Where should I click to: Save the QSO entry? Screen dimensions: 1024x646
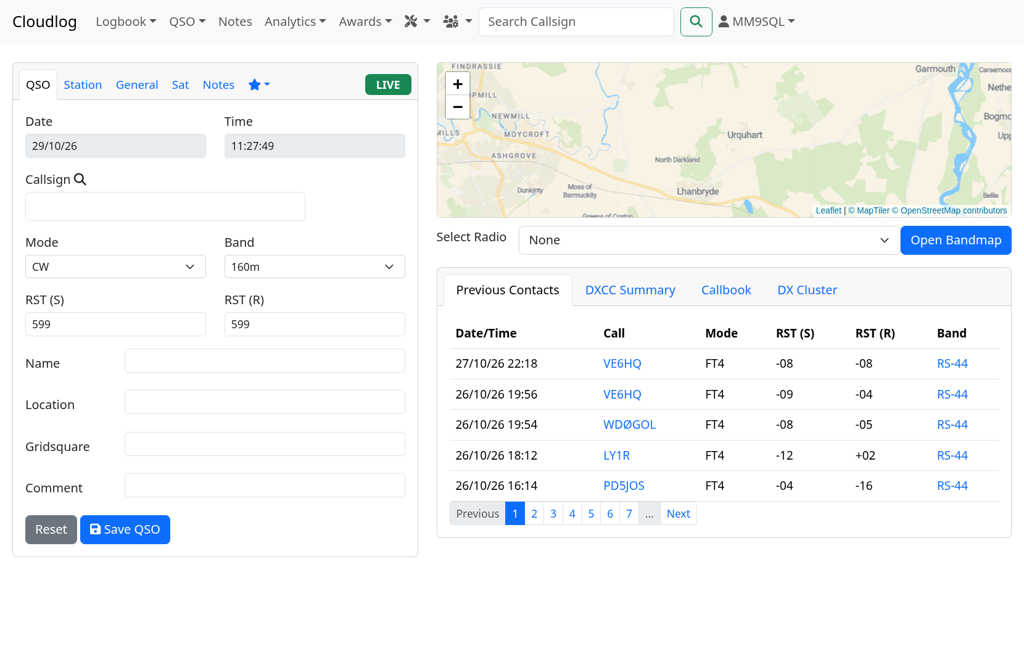(x=125, y=530)
